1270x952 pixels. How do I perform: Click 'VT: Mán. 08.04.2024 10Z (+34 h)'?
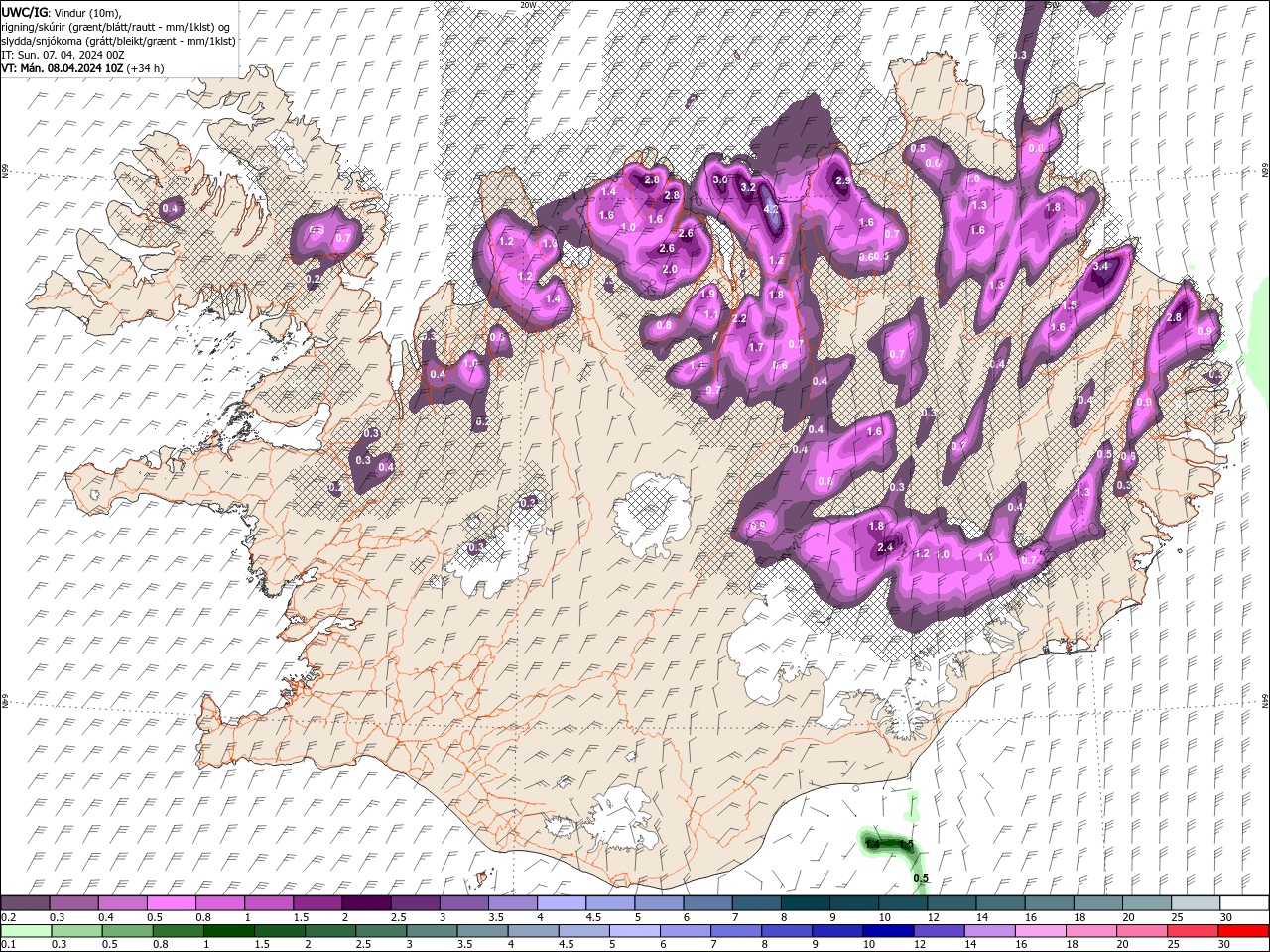[82, 68]
